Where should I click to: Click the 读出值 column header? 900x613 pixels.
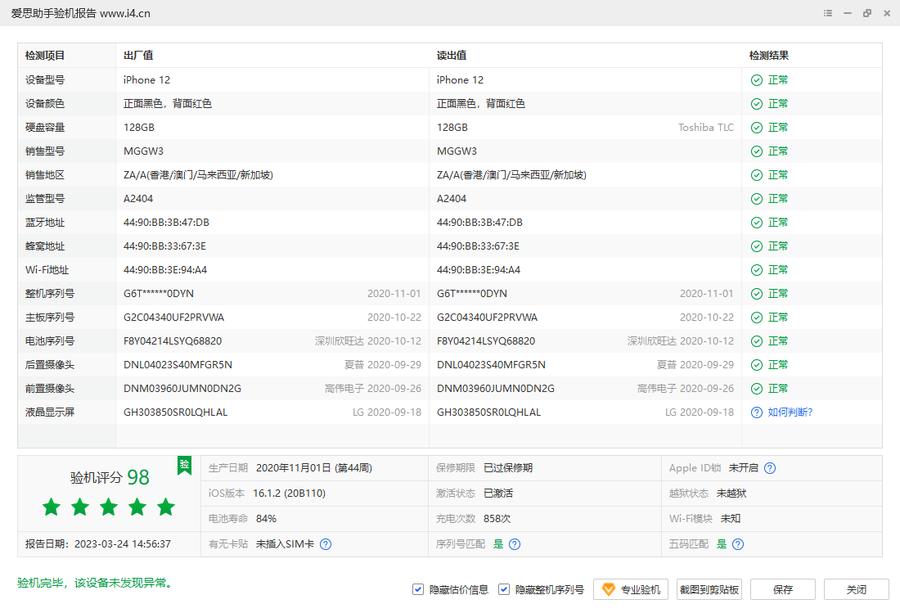(x=452, y=56)
